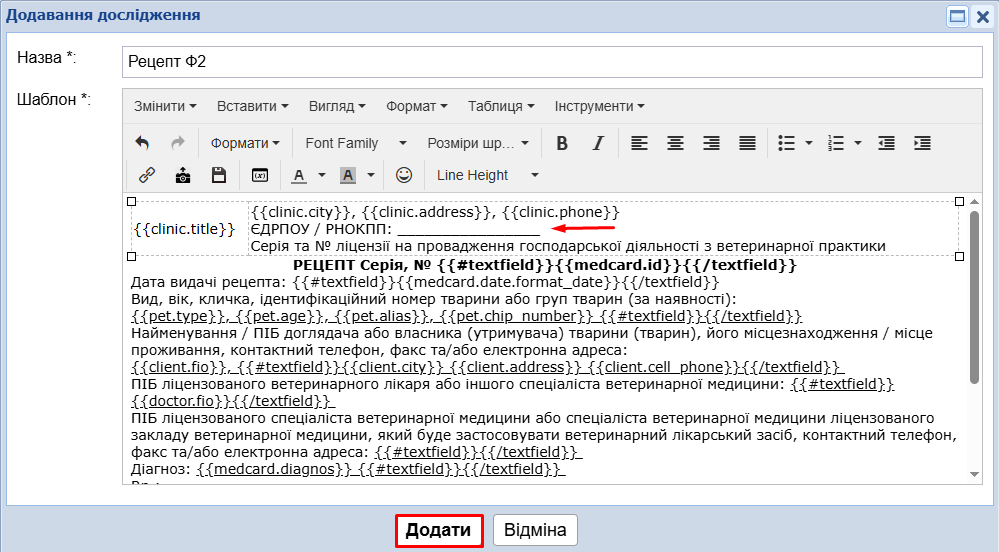This screenshot has height=552, width=999.
Task: Click the upload image icon
Action: (x=183, y=175)
